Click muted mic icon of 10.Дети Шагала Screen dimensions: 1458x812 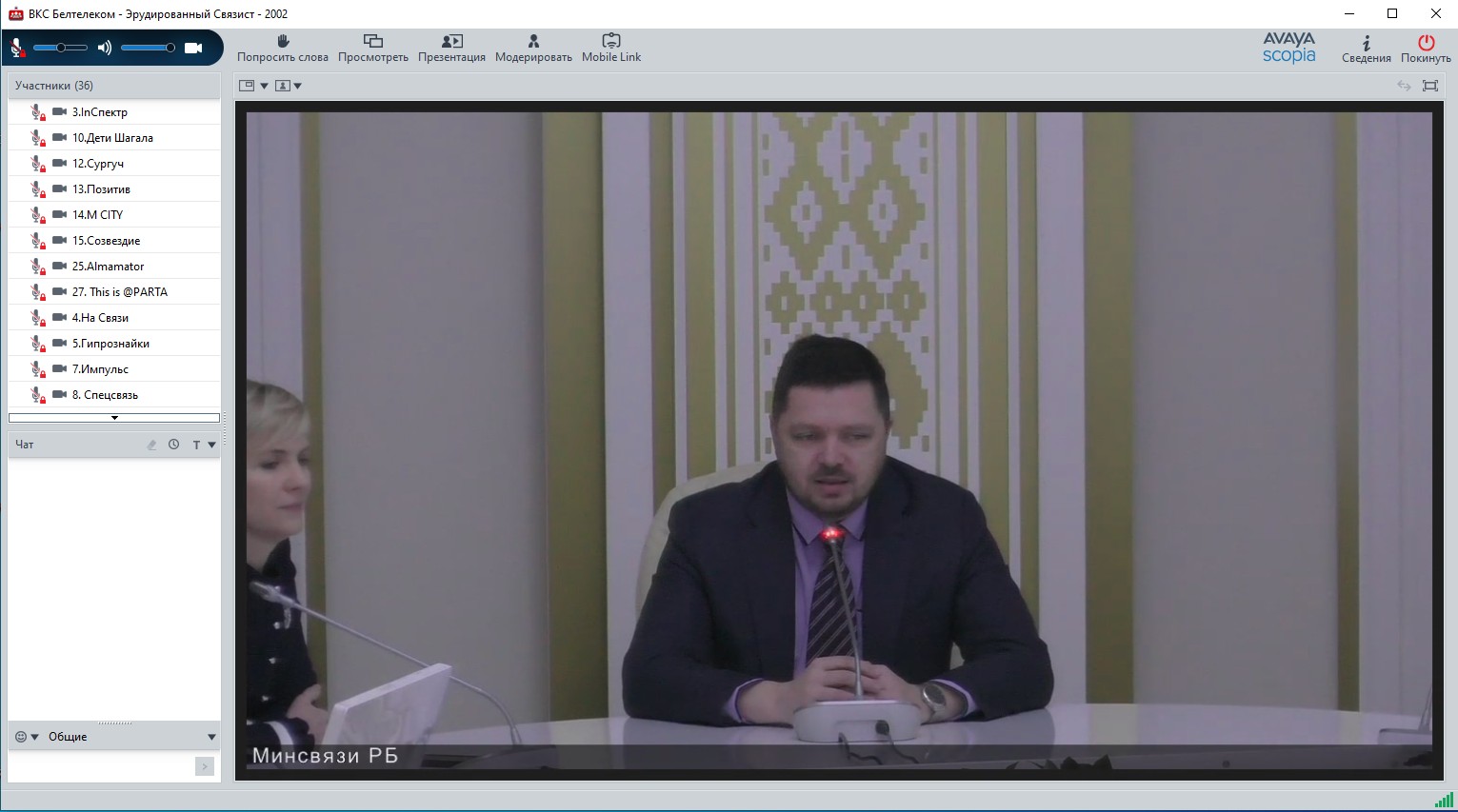(38, 138)
